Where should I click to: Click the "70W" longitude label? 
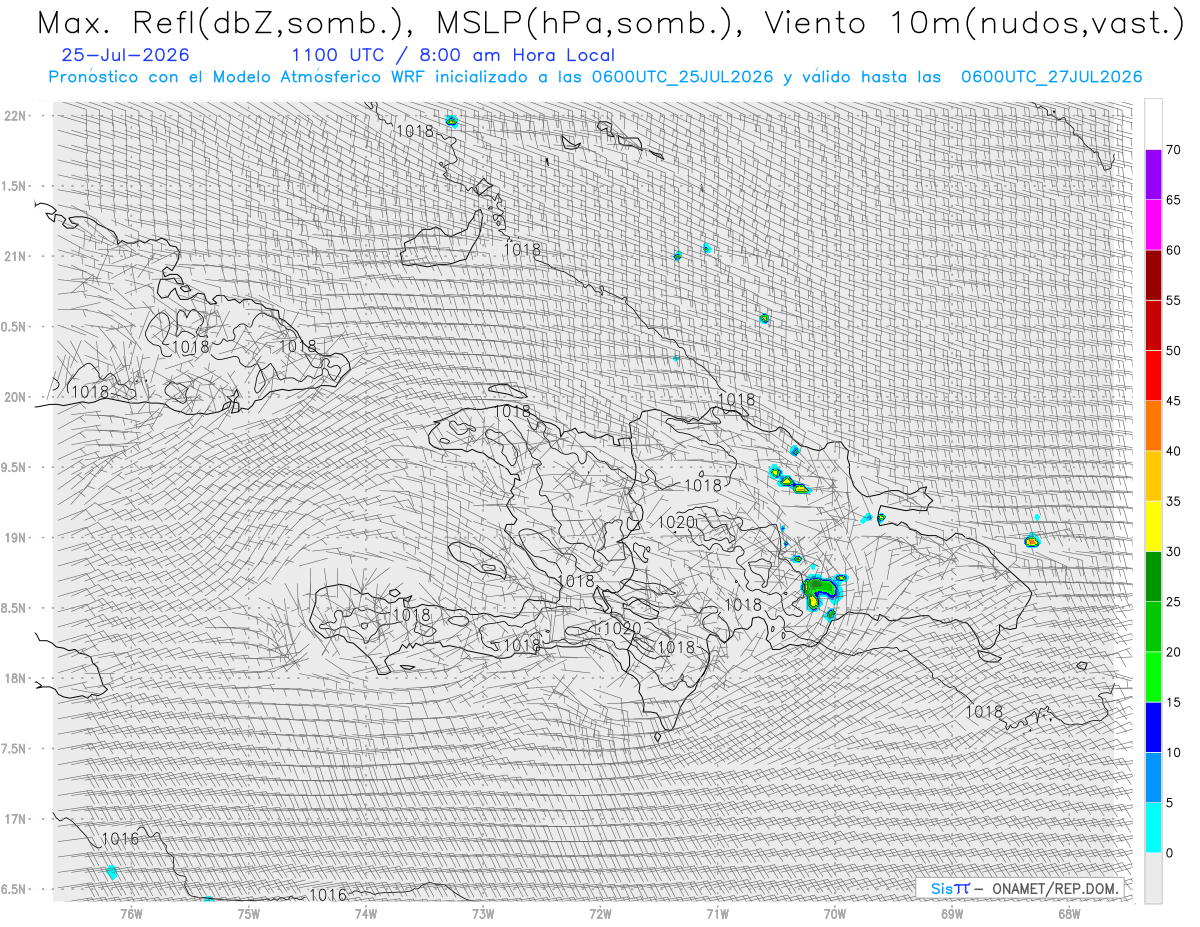[x=835, y=913]
